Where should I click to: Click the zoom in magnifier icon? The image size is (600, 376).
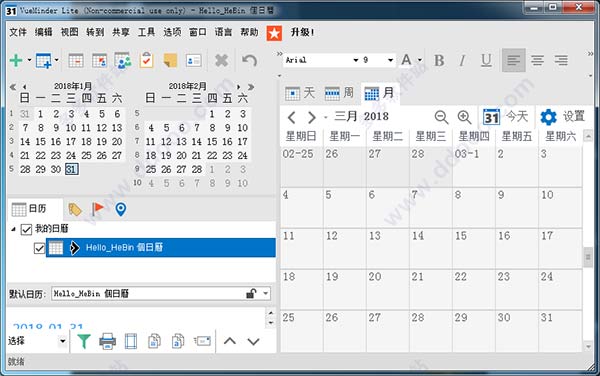pyautogui.click(x=464, y=117)
